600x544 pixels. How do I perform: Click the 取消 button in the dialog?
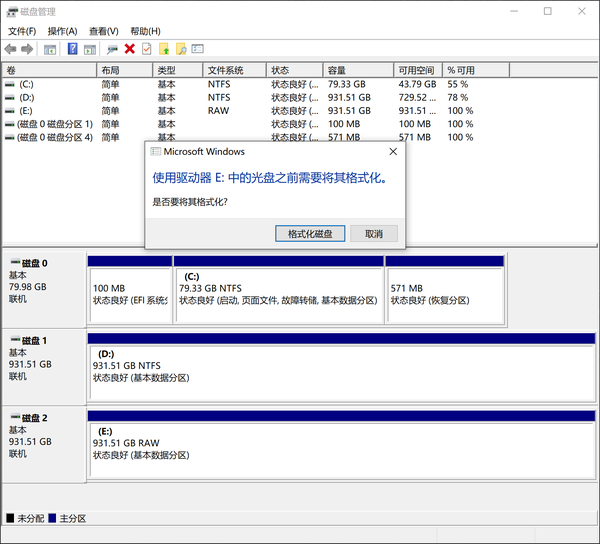click(x=374, y=233)
